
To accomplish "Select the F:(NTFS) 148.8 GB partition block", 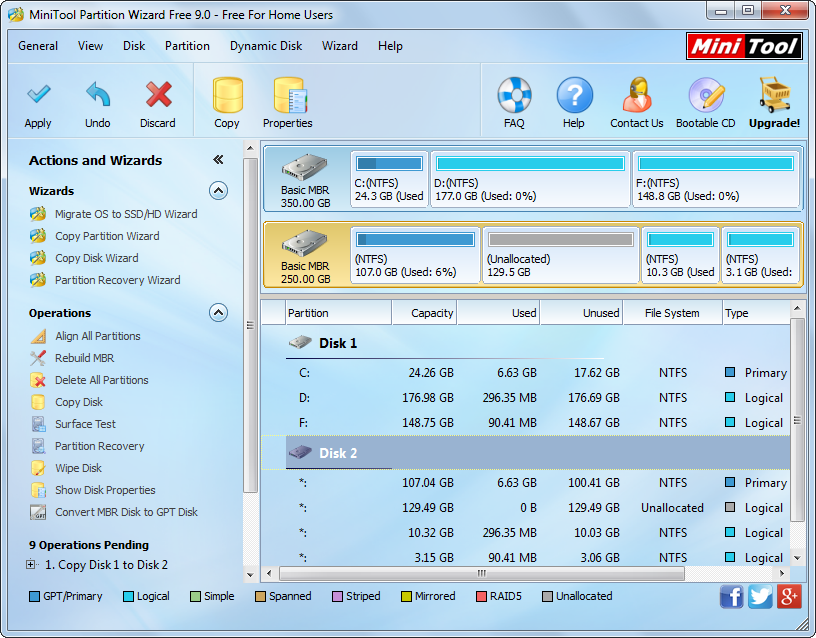I will [716, 180].
